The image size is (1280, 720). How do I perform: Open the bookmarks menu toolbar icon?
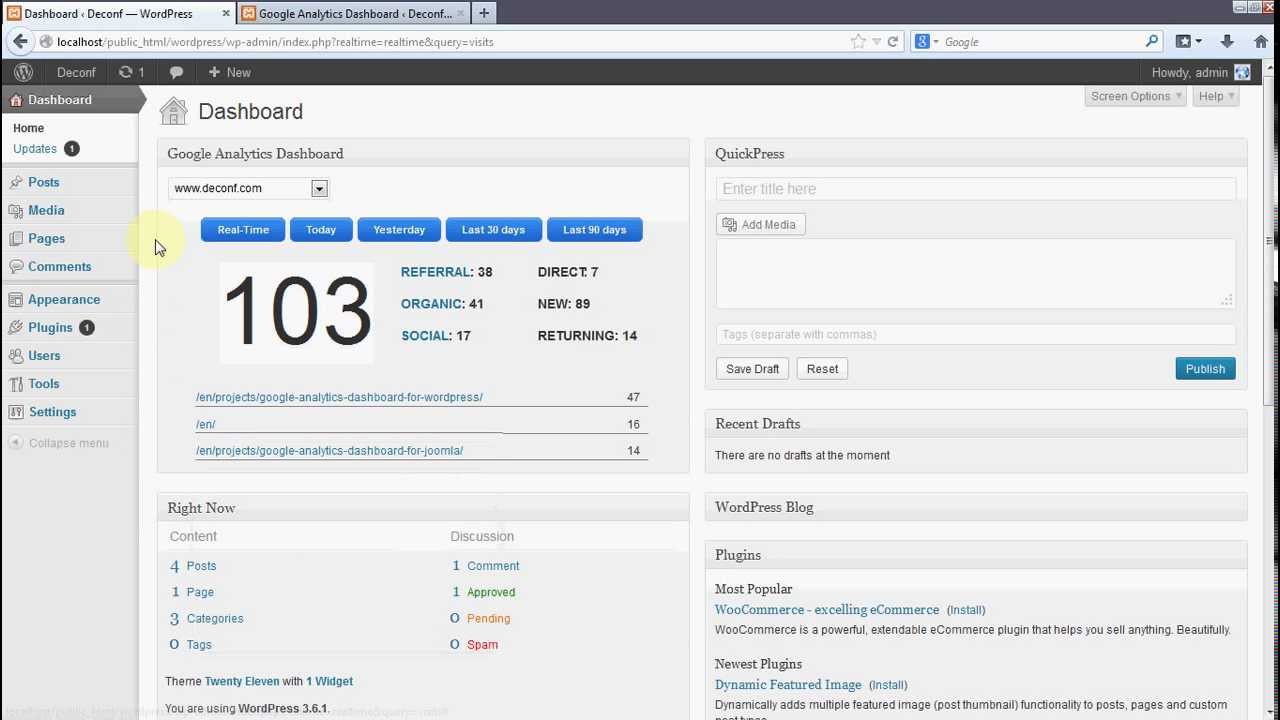coord(1188,41)
